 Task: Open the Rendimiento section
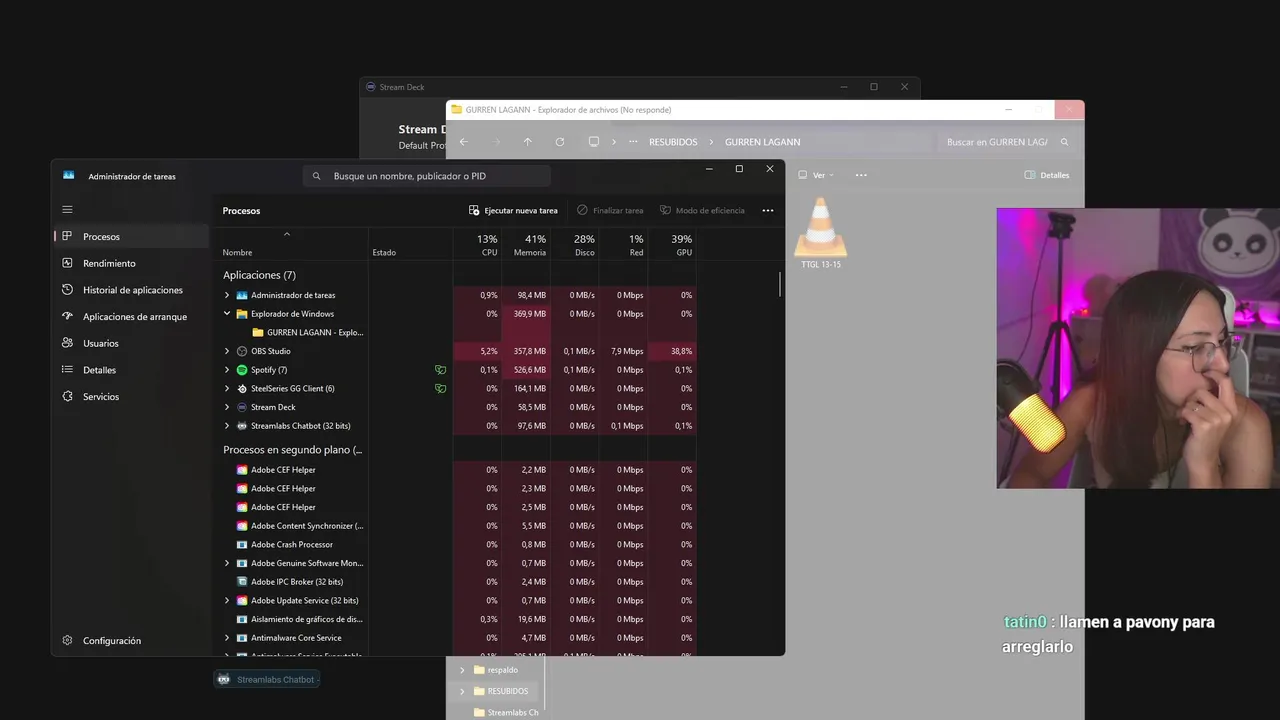(131, 263)
